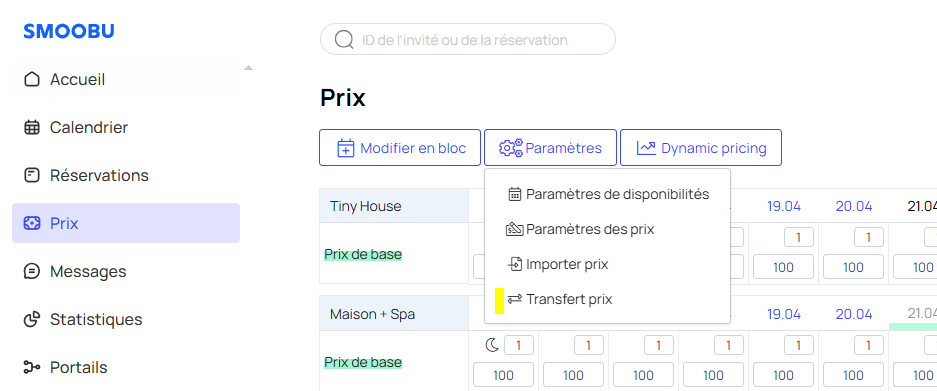The height and width of the screenshot is (391, 937).
Task: Open Statistiques pie chart icon
Action: click(32, 319)
